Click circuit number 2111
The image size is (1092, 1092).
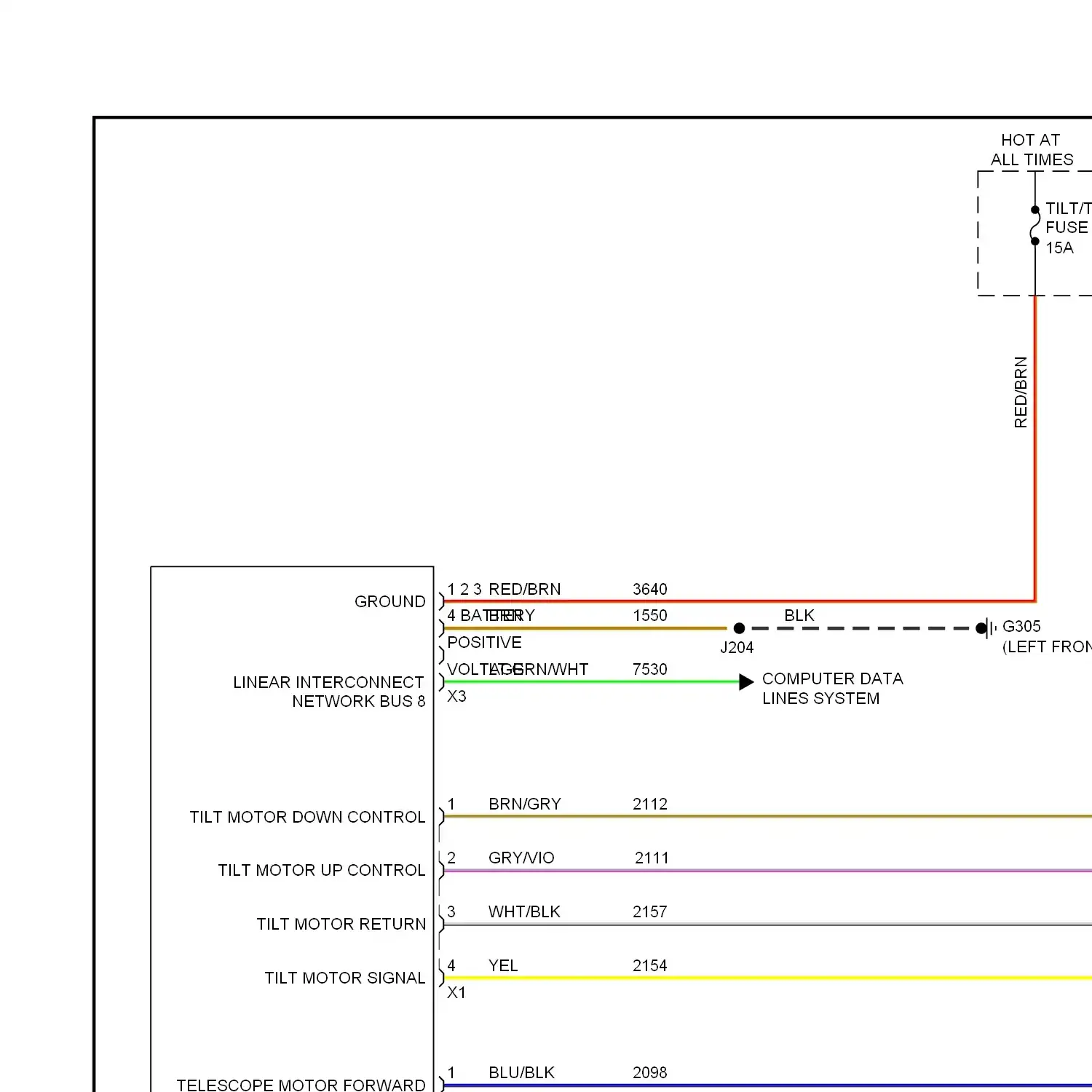click(652, 858)
